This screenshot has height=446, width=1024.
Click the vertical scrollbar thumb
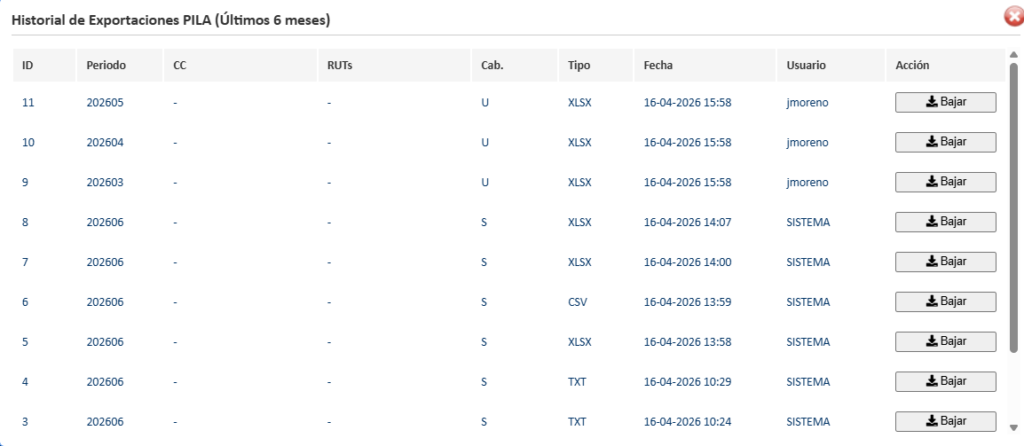click(x=1014, y=200)
